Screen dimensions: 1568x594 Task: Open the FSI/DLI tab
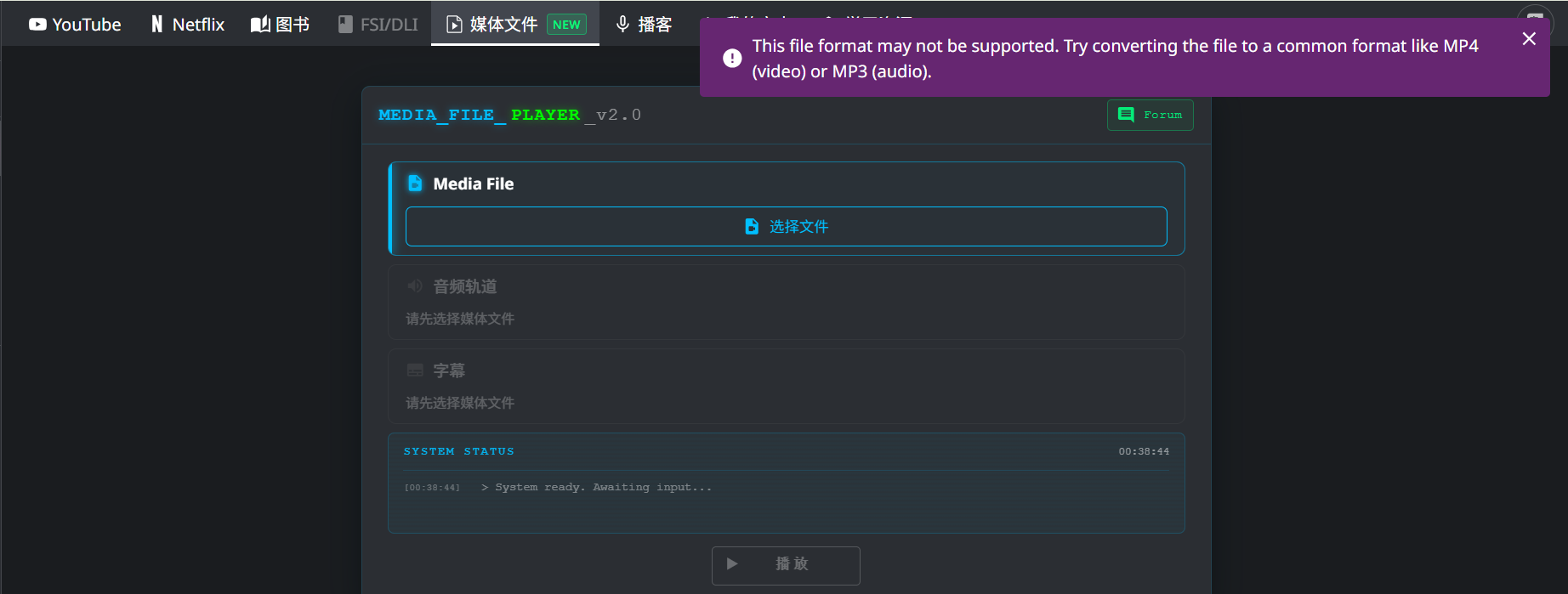coord(378,25)
